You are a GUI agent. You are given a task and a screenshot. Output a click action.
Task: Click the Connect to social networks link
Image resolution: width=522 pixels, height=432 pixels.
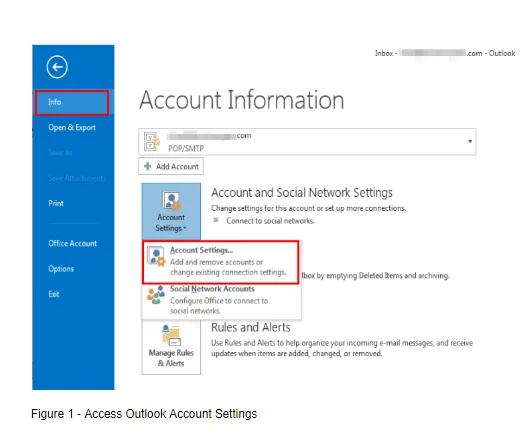pyautogui.click(x=270, y=221)
